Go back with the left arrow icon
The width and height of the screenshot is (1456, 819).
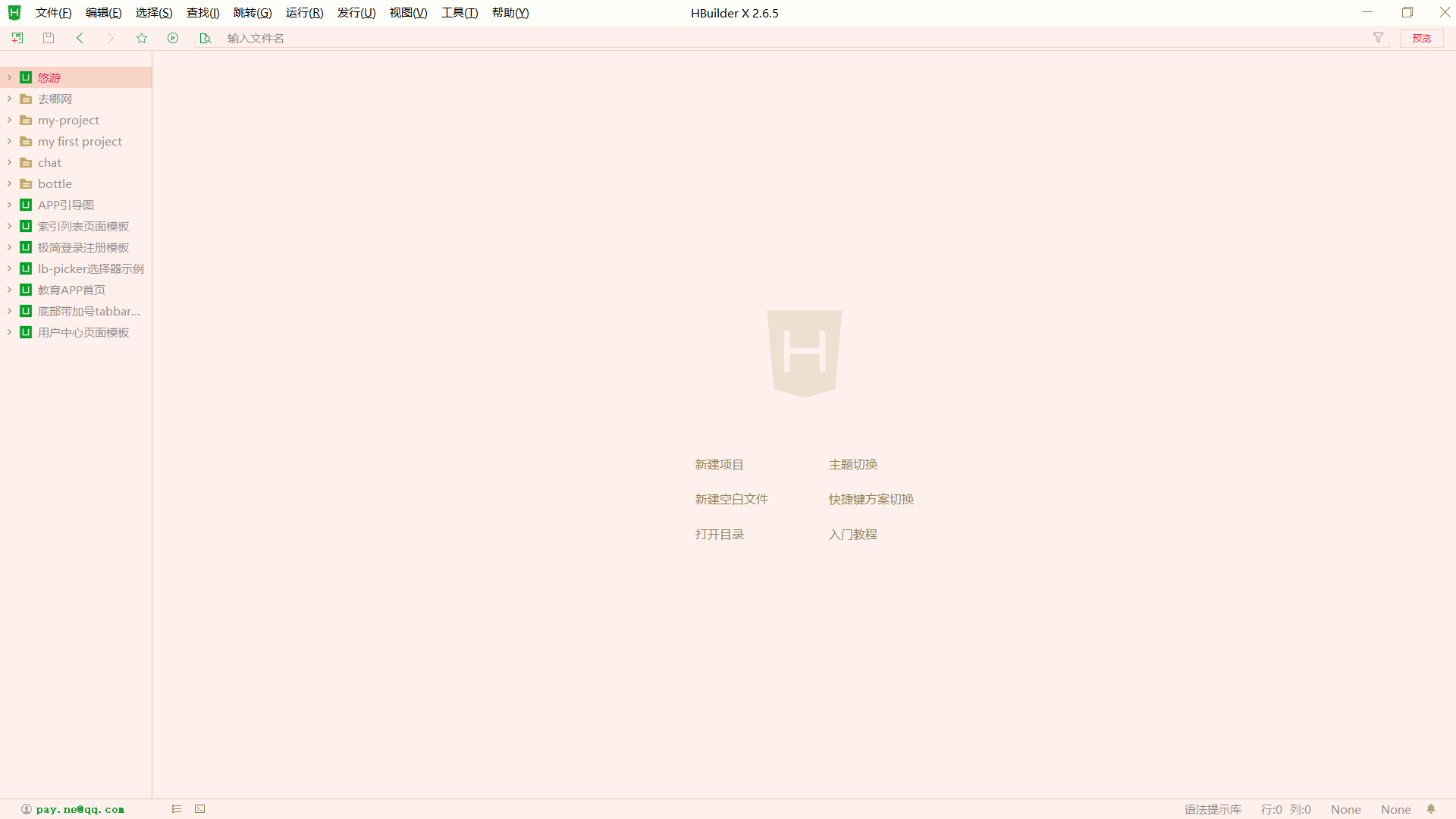pos(80,38)
